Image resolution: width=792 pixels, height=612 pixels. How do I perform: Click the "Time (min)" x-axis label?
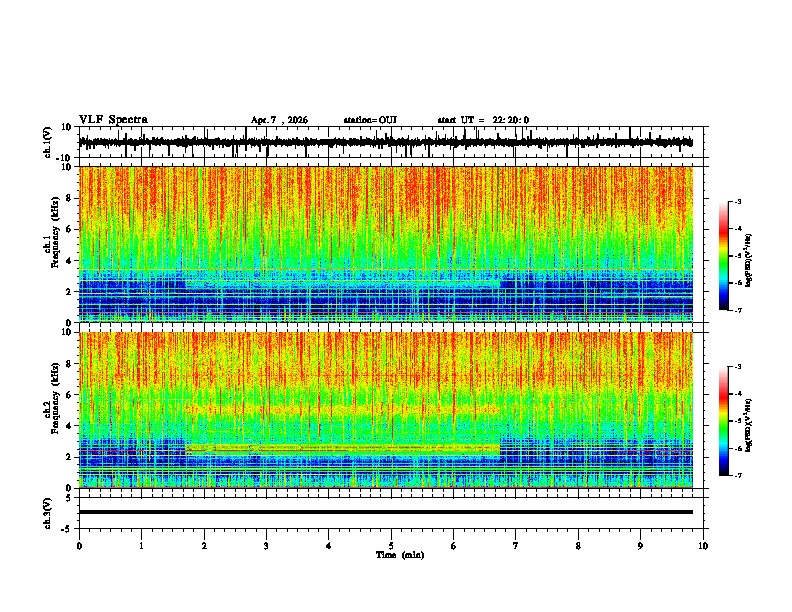click(400, 555)
